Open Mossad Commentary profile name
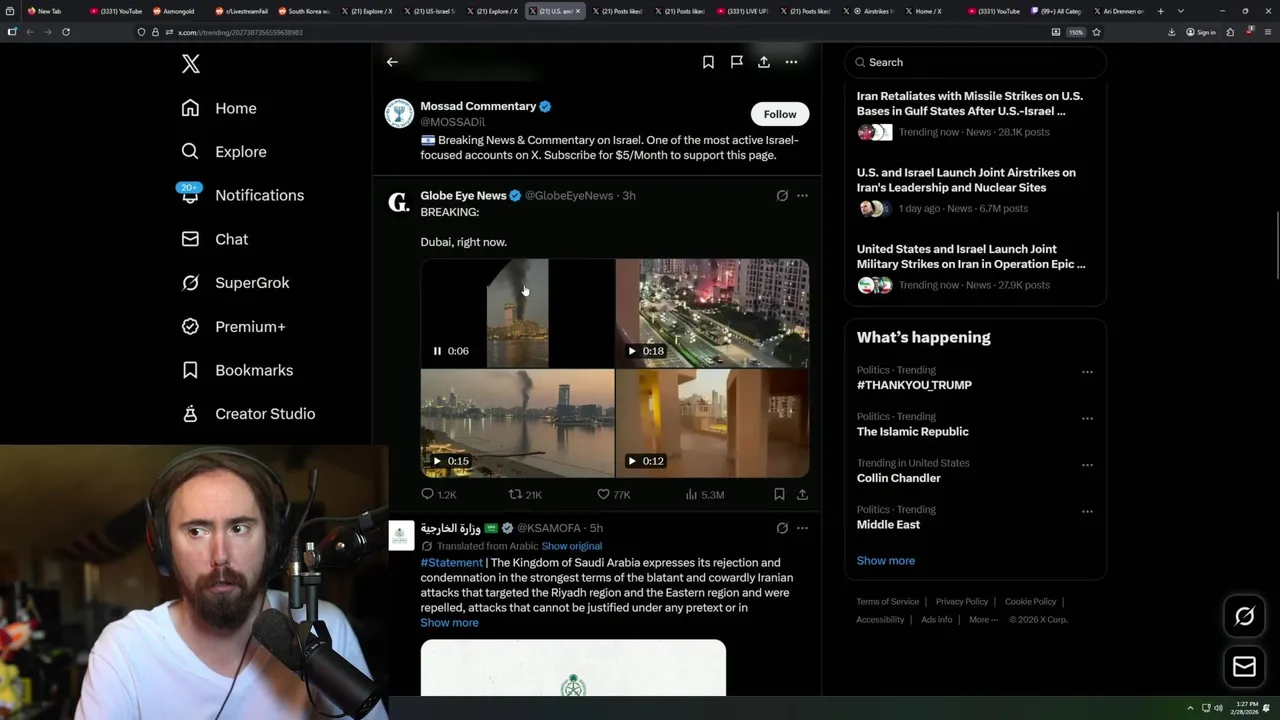Viewport: 1280px width, 720px height. (478, 106)
